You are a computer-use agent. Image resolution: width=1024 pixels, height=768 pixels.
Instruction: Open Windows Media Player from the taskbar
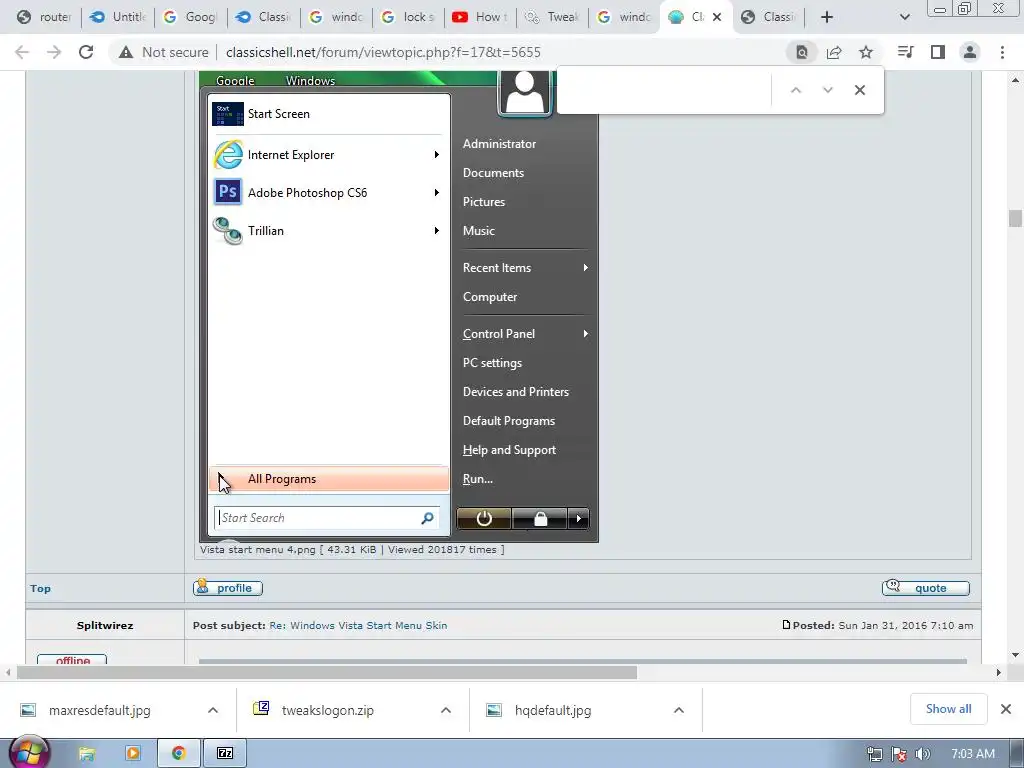(x=133, y=753)
